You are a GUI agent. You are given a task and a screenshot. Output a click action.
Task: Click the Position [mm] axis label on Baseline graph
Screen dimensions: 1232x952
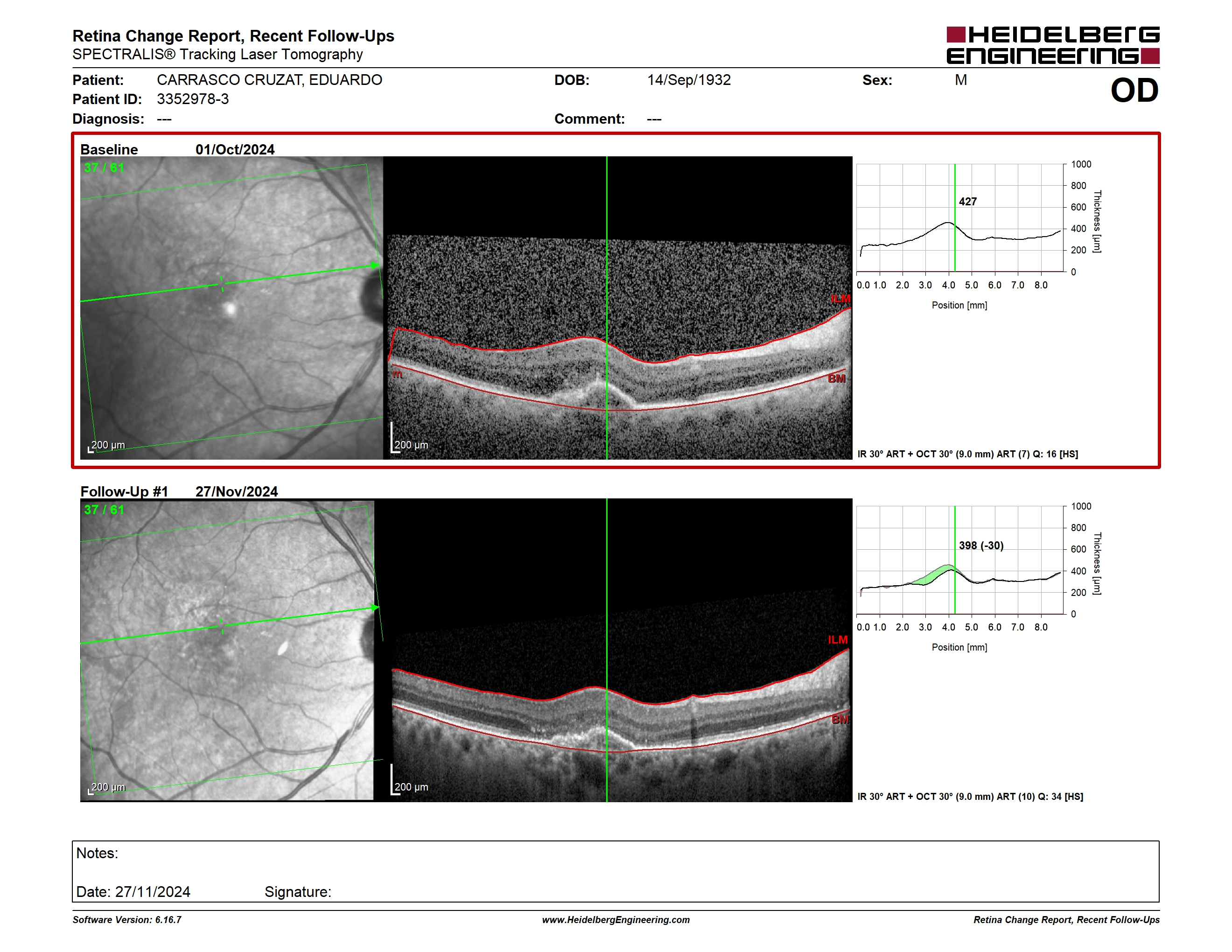(x=959, y=305)
